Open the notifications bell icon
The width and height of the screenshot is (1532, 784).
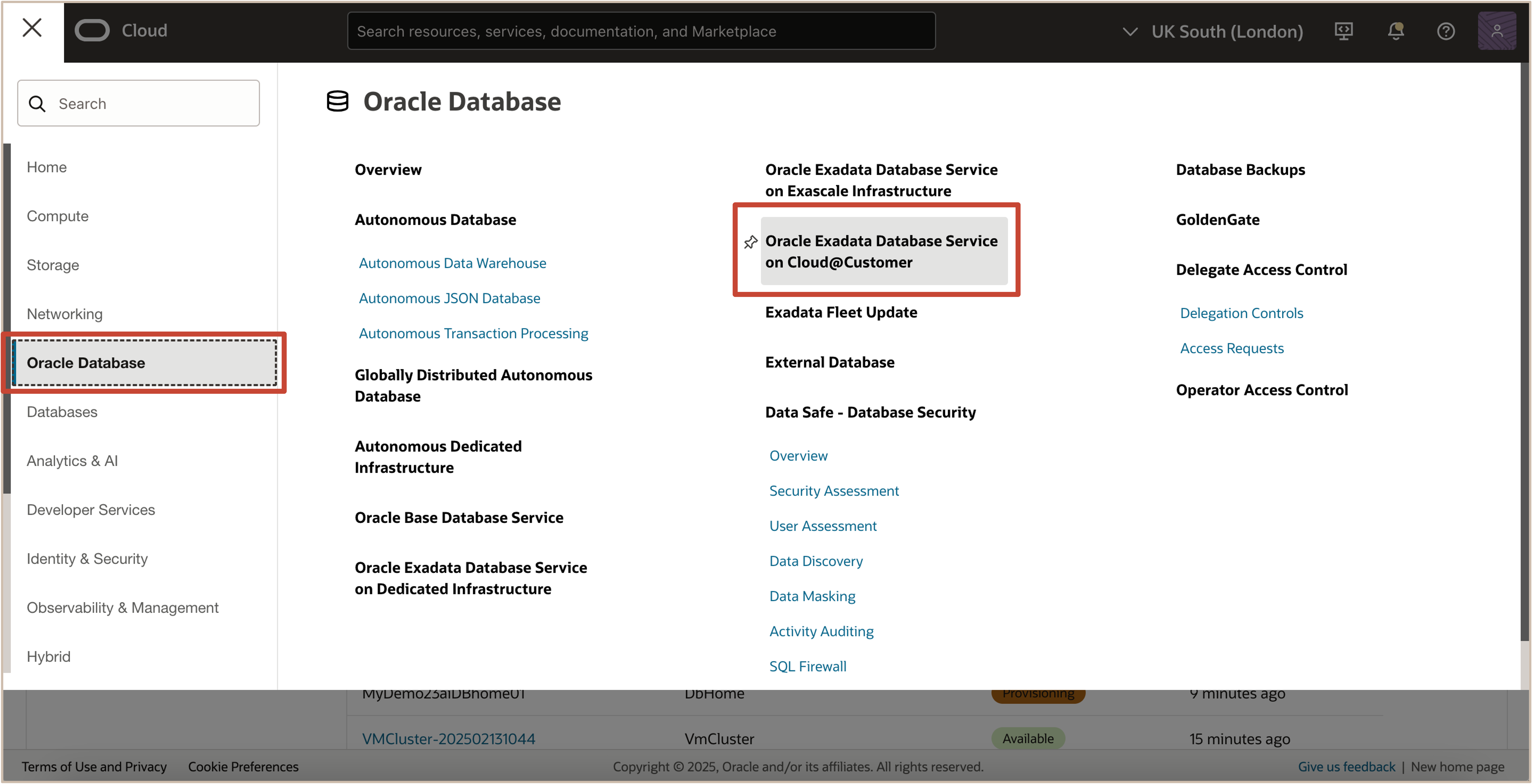(1395, 31)
